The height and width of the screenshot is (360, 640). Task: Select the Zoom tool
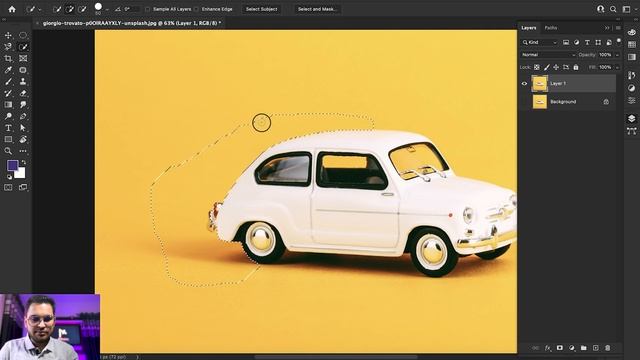[x=8, y=151]
